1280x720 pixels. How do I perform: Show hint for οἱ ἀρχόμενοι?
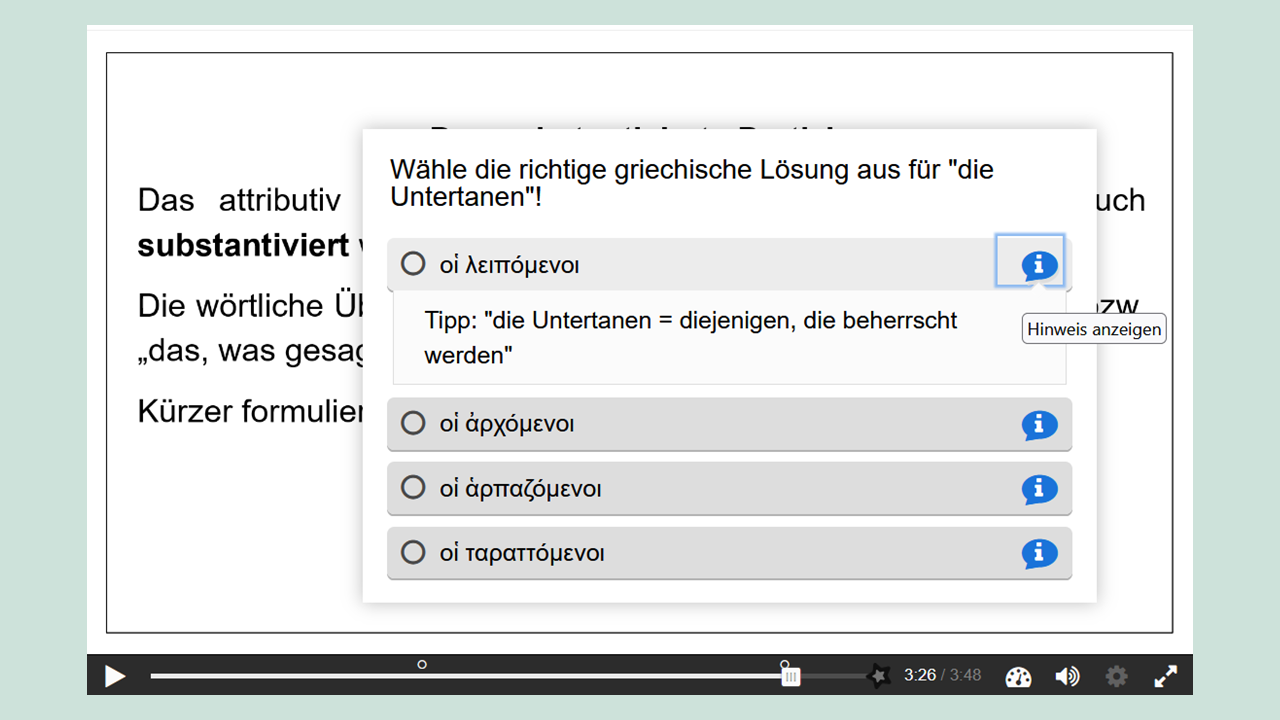[x=1039, y=425]
